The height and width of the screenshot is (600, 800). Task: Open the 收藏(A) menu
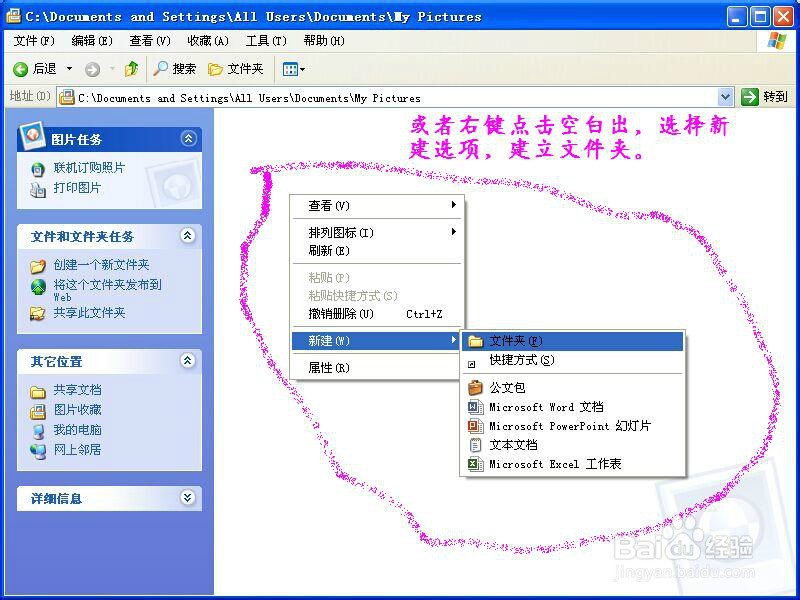[208, 41]
